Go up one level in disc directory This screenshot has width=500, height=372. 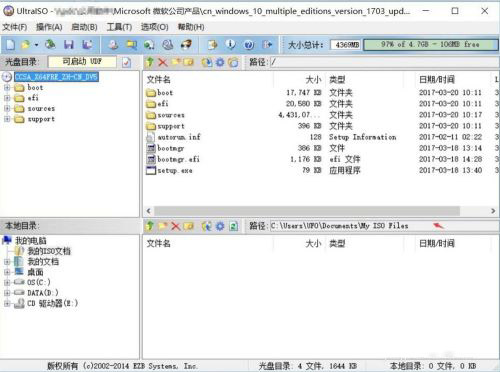150,62
